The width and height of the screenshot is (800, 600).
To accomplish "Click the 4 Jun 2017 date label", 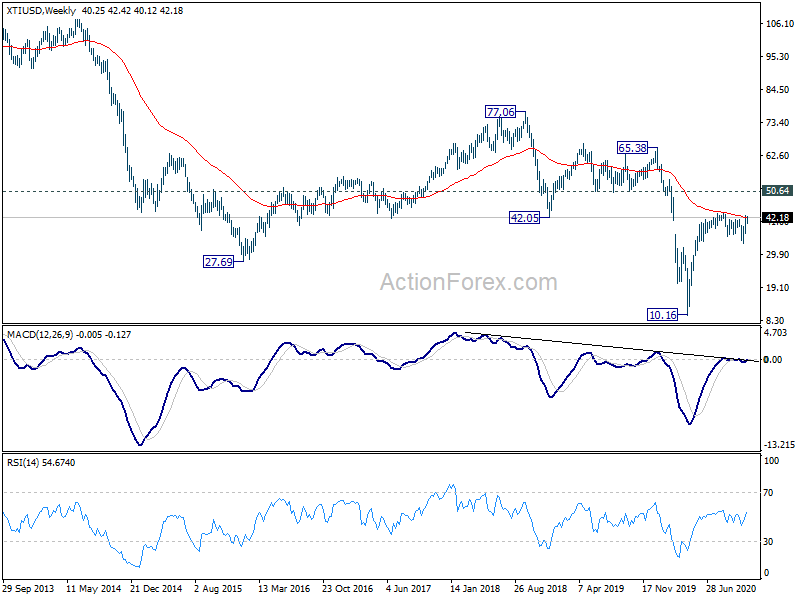I will tap(409, 589).
